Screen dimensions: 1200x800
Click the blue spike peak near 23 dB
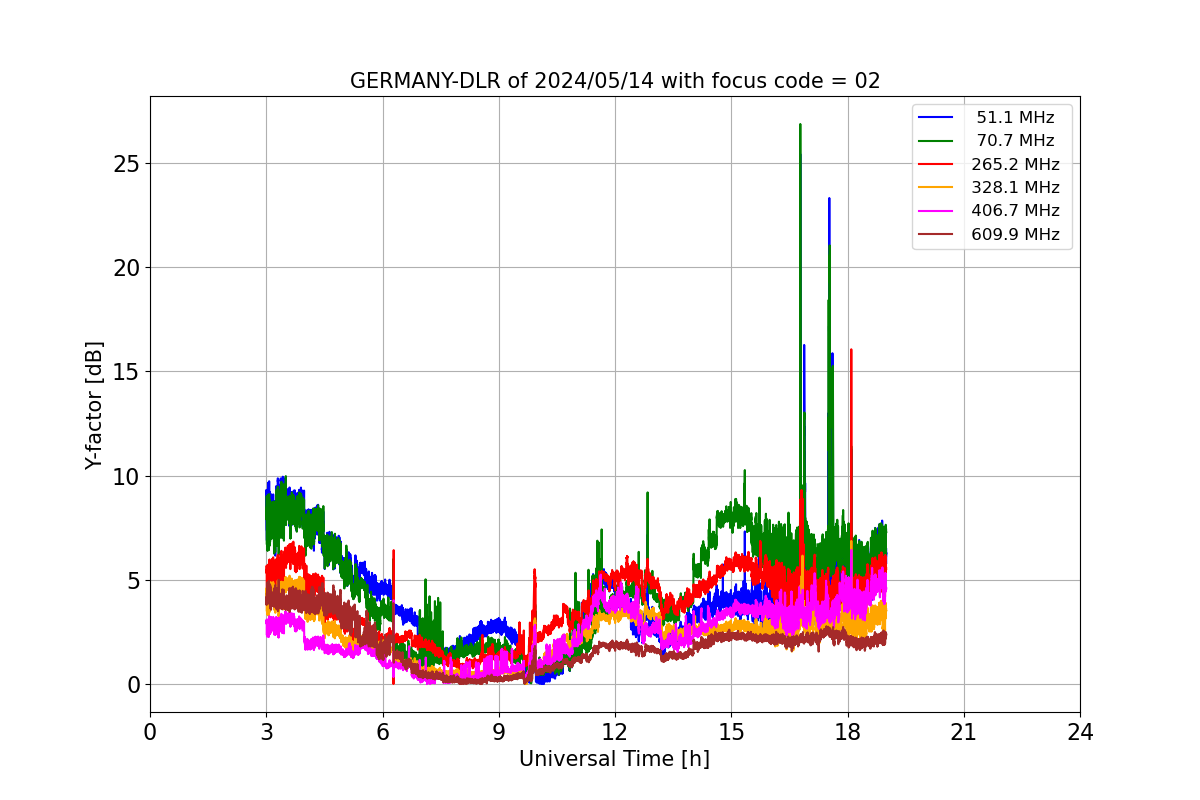point(829,199)
